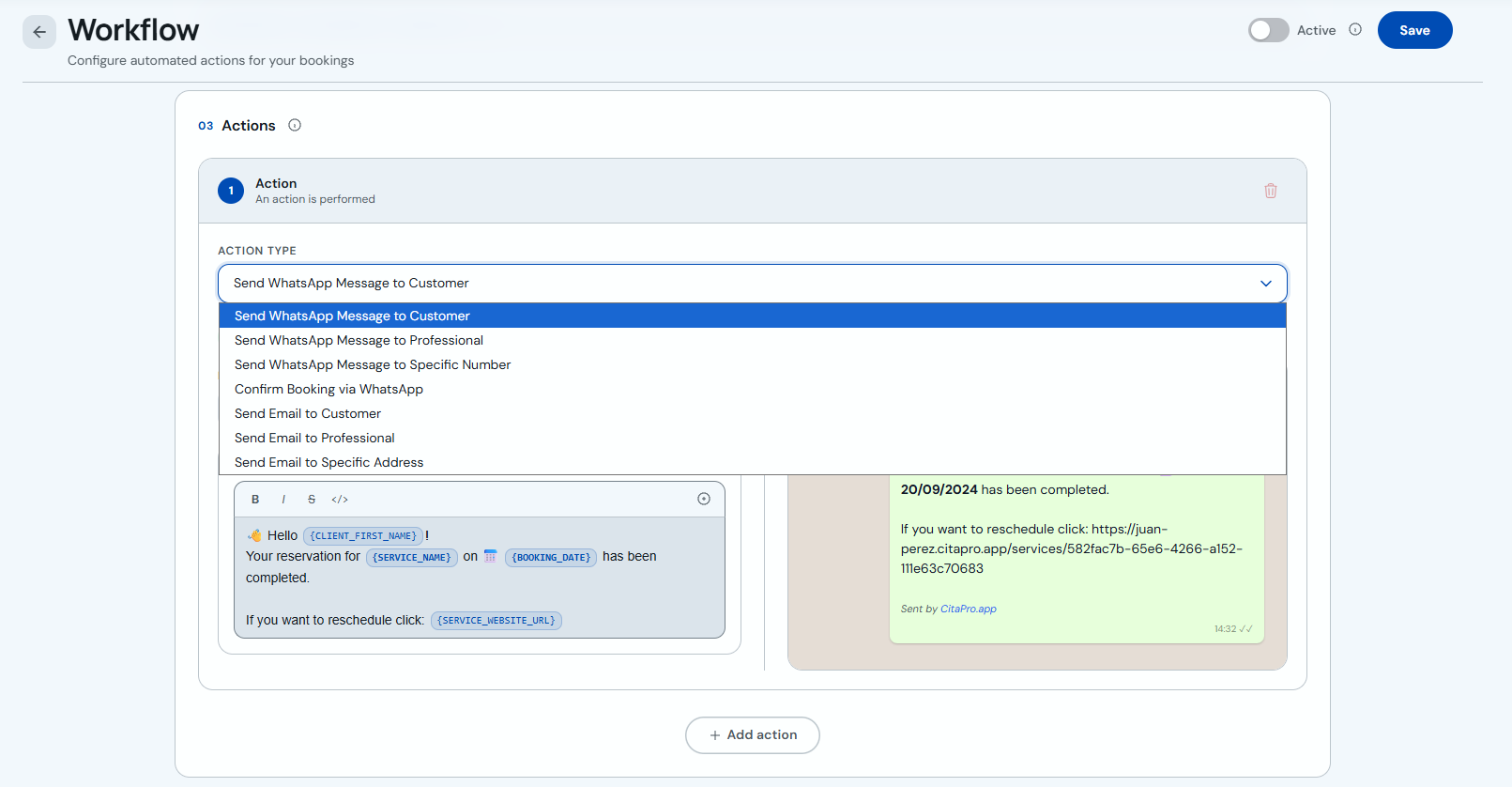Image resolution: width=1512 pixels, height=787 pixels.
Task: Apply bold formatting in message editor
Action: pyautogui.click(x=255, y=500)
